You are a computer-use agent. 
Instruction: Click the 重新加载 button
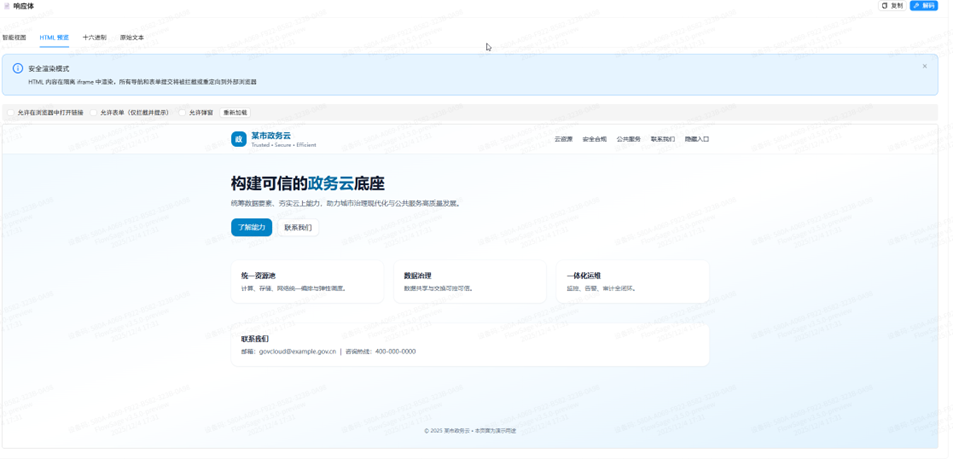(x=235, y=112)
